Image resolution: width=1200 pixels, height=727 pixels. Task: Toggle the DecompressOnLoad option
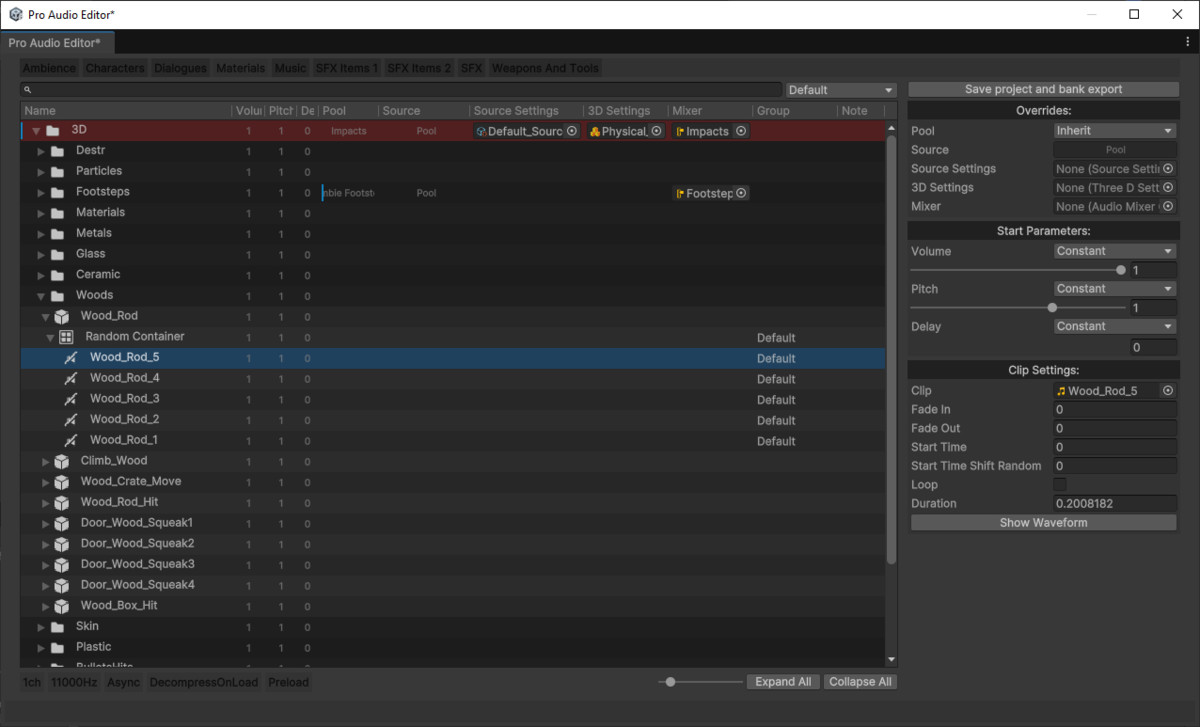click(204, 682)
